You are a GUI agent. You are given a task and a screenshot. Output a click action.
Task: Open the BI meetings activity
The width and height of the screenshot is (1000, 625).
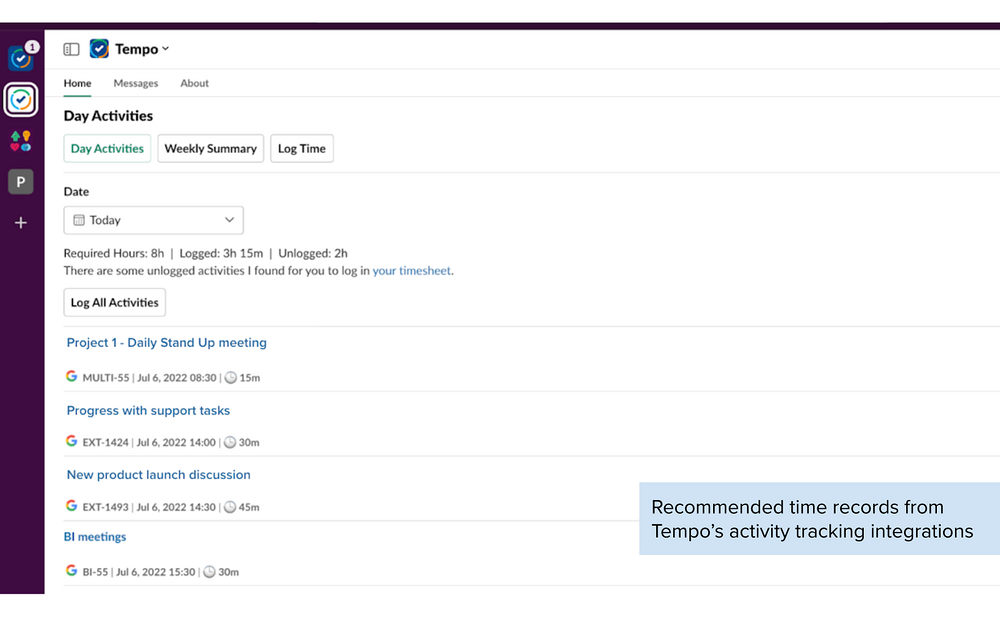[95, 537]
